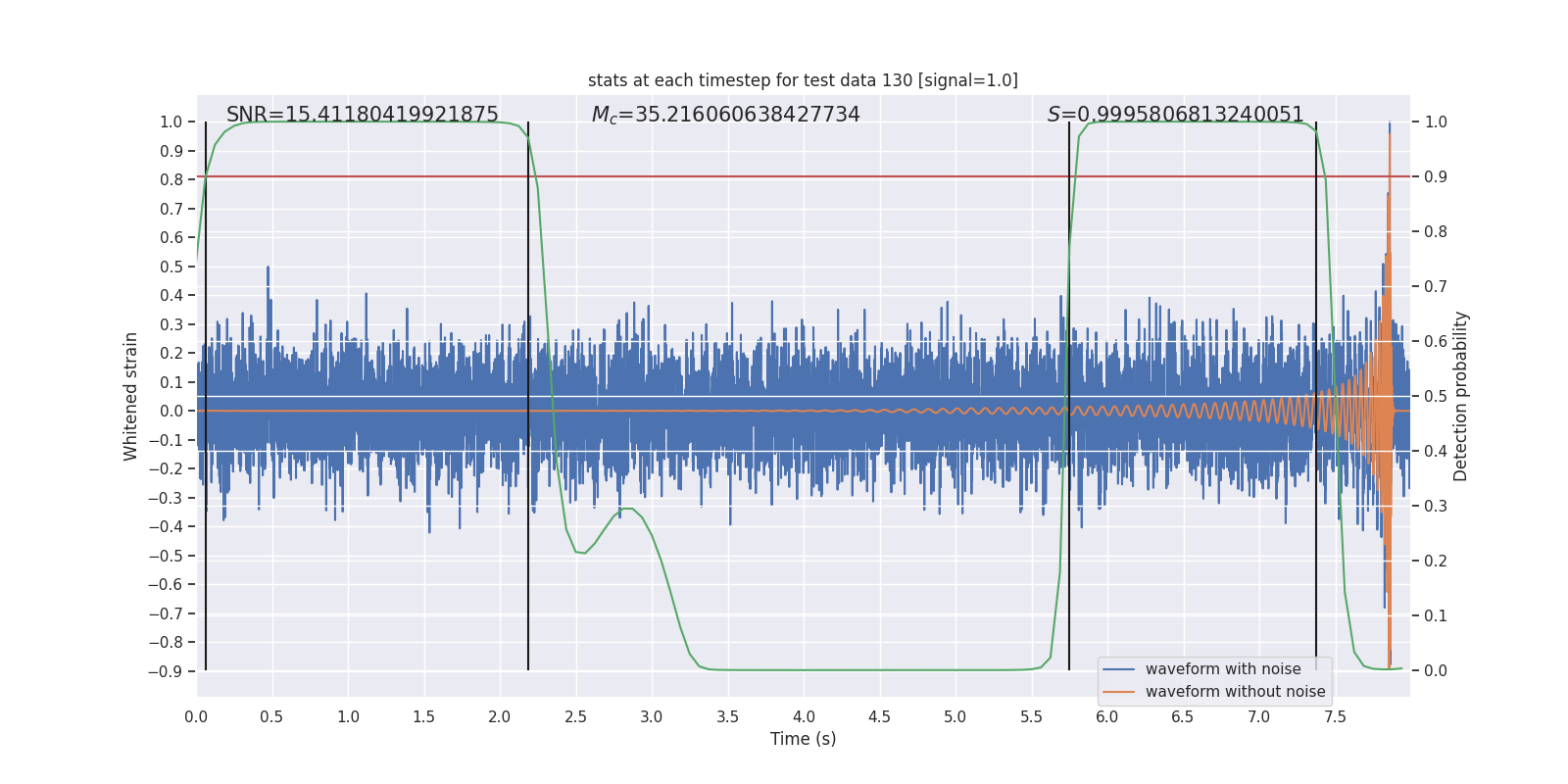The width and height of the screenshot is (1568, 784).
Task: Select the −0.2 tick on Whitened strain axis
Action: 166,469
